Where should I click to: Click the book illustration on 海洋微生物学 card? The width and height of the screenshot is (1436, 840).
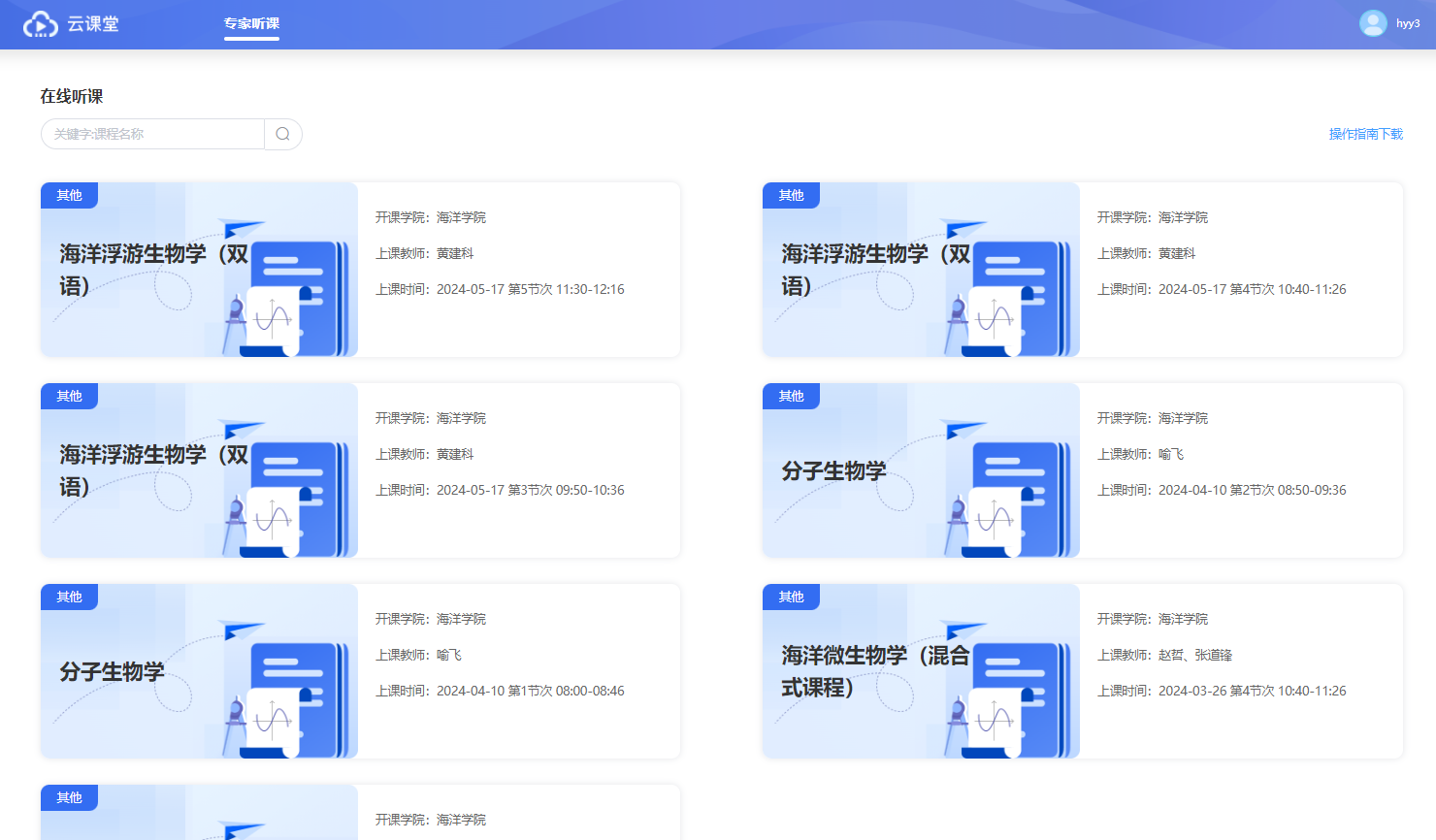(1021, 698)
